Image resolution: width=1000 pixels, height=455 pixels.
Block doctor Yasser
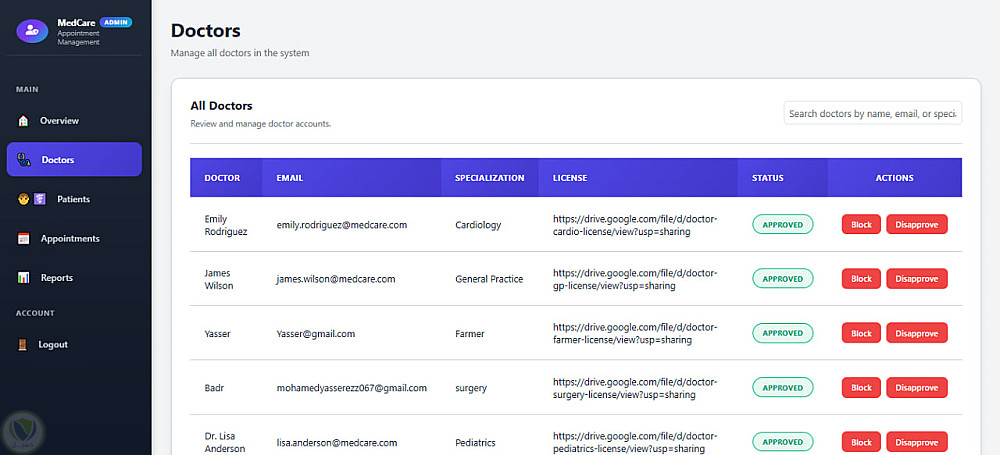(x=861, y=333)
